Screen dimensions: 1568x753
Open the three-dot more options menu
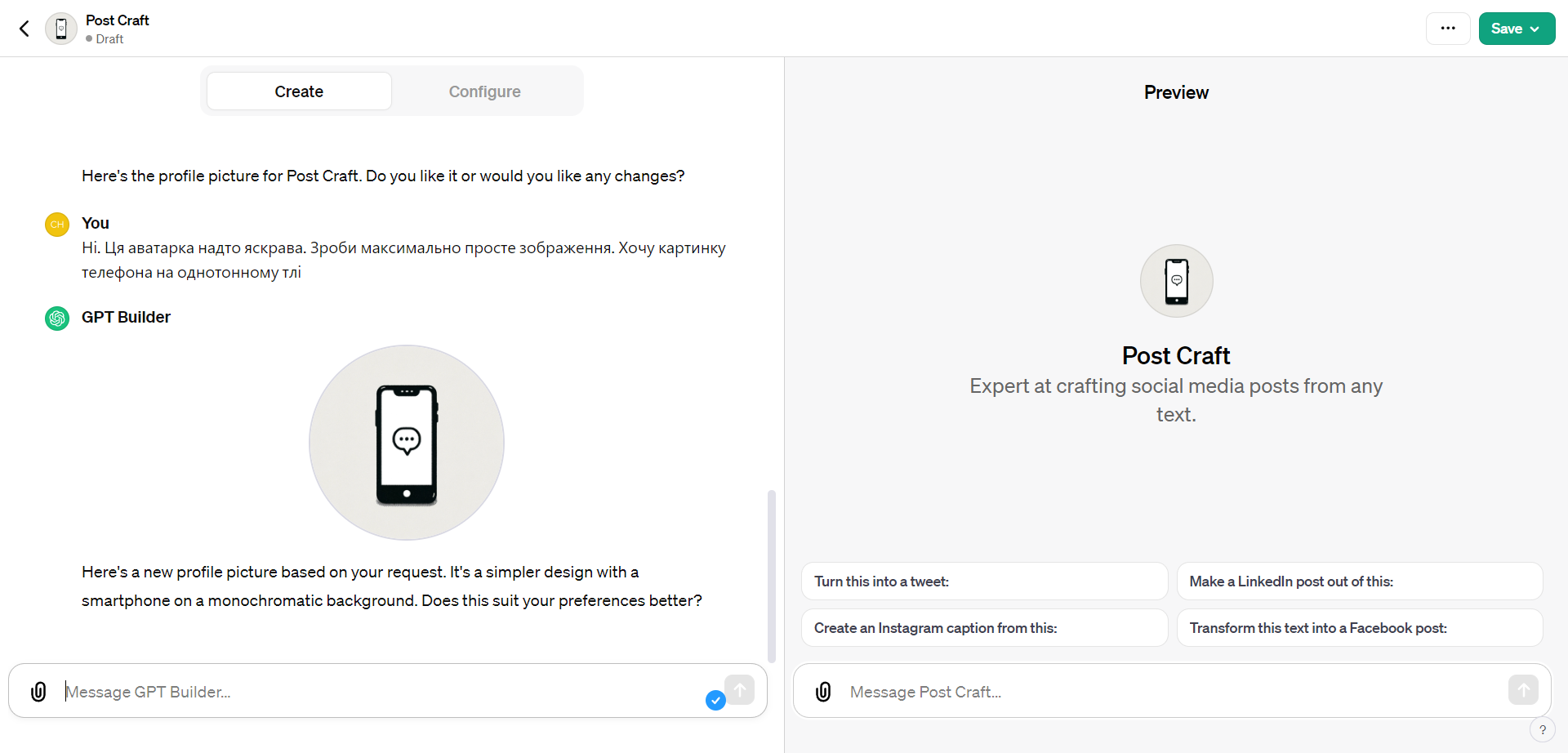(x=1448, y=29)
